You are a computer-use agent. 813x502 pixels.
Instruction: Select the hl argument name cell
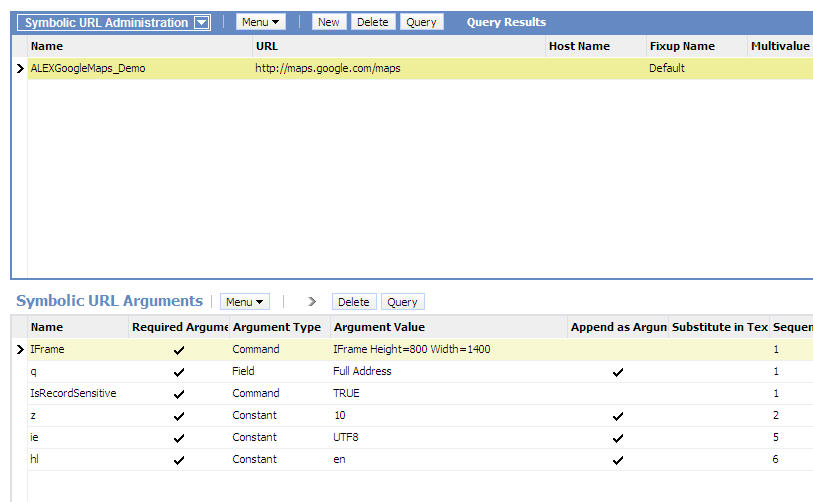click(78, 459)
